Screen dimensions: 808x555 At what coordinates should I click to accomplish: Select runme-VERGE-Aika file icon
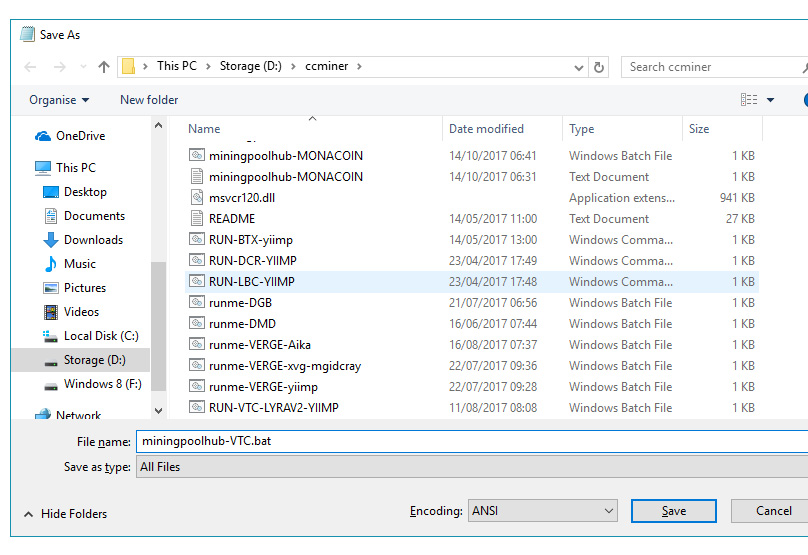196,344
